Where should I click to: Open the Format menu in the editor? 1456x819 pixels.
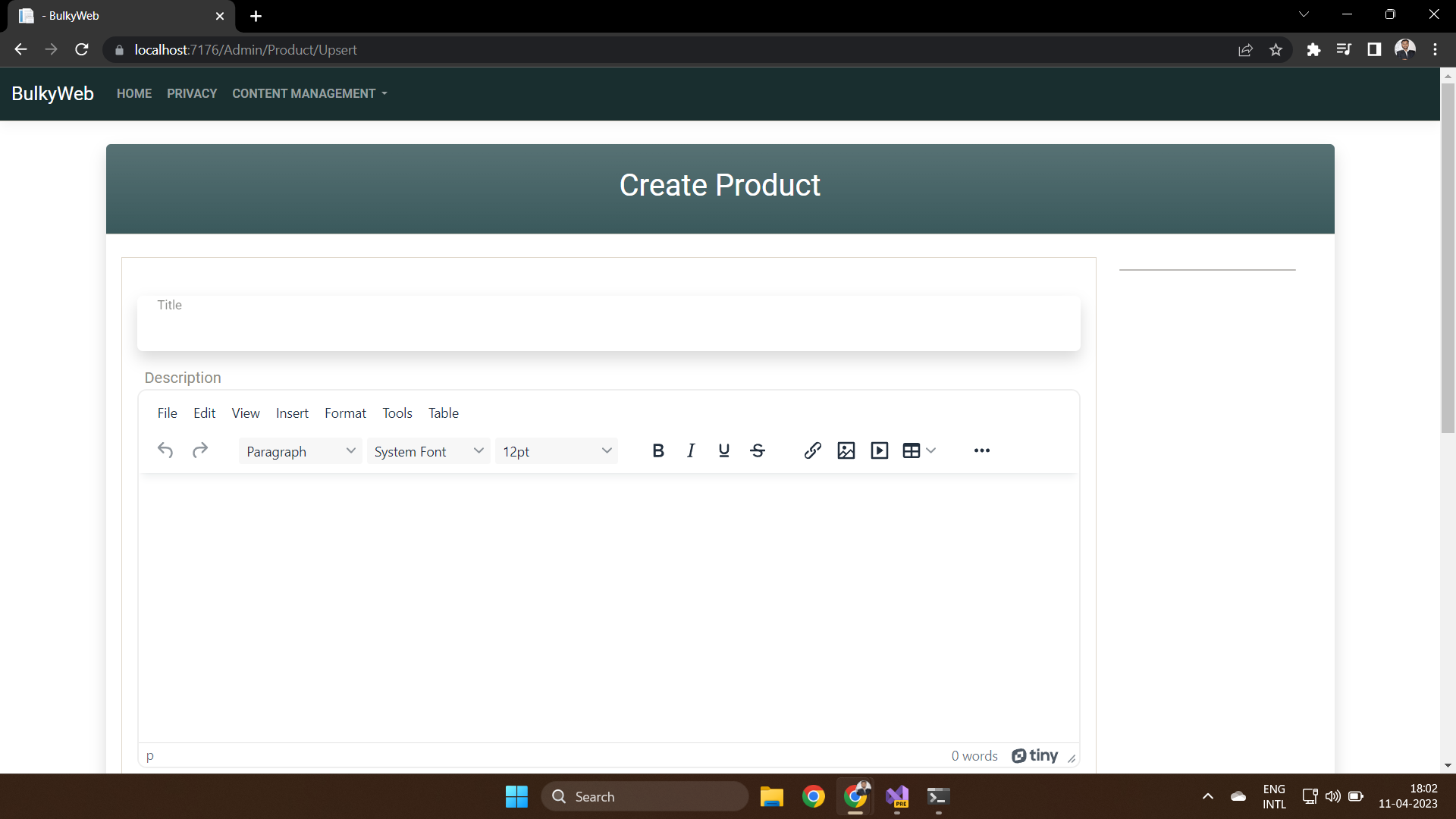point(345,413)
